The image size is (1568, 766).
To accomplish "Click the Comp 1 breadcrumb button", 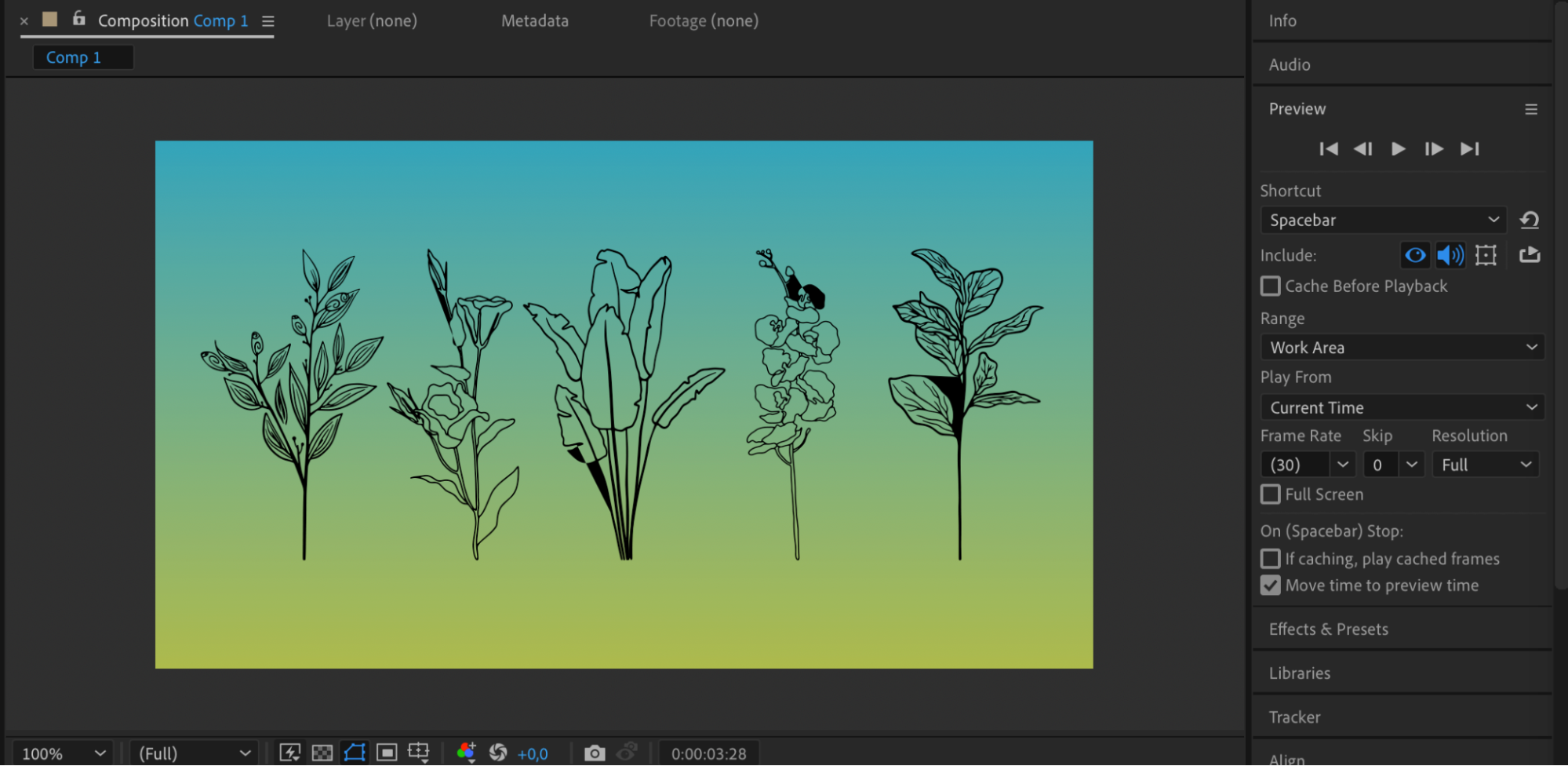I will [x=83, y=57].
